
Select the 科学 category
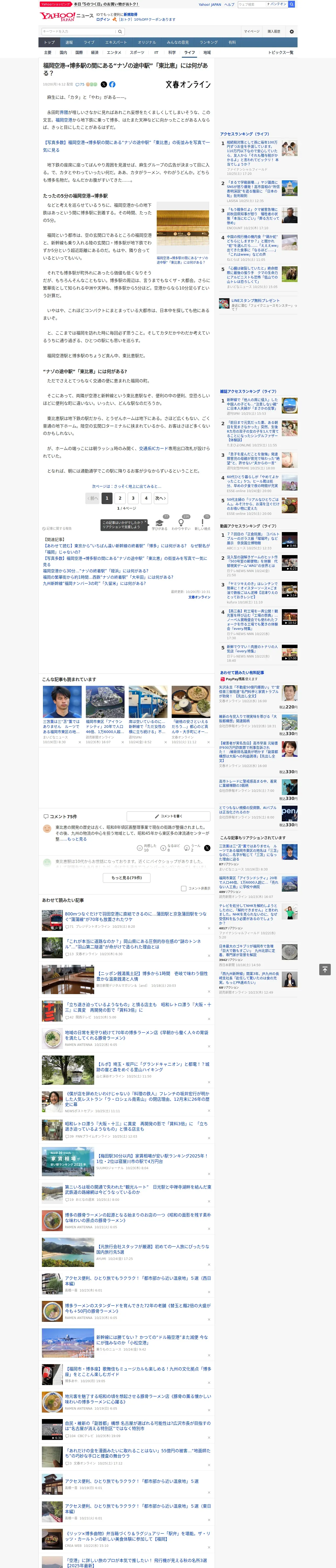click(172, 52)
